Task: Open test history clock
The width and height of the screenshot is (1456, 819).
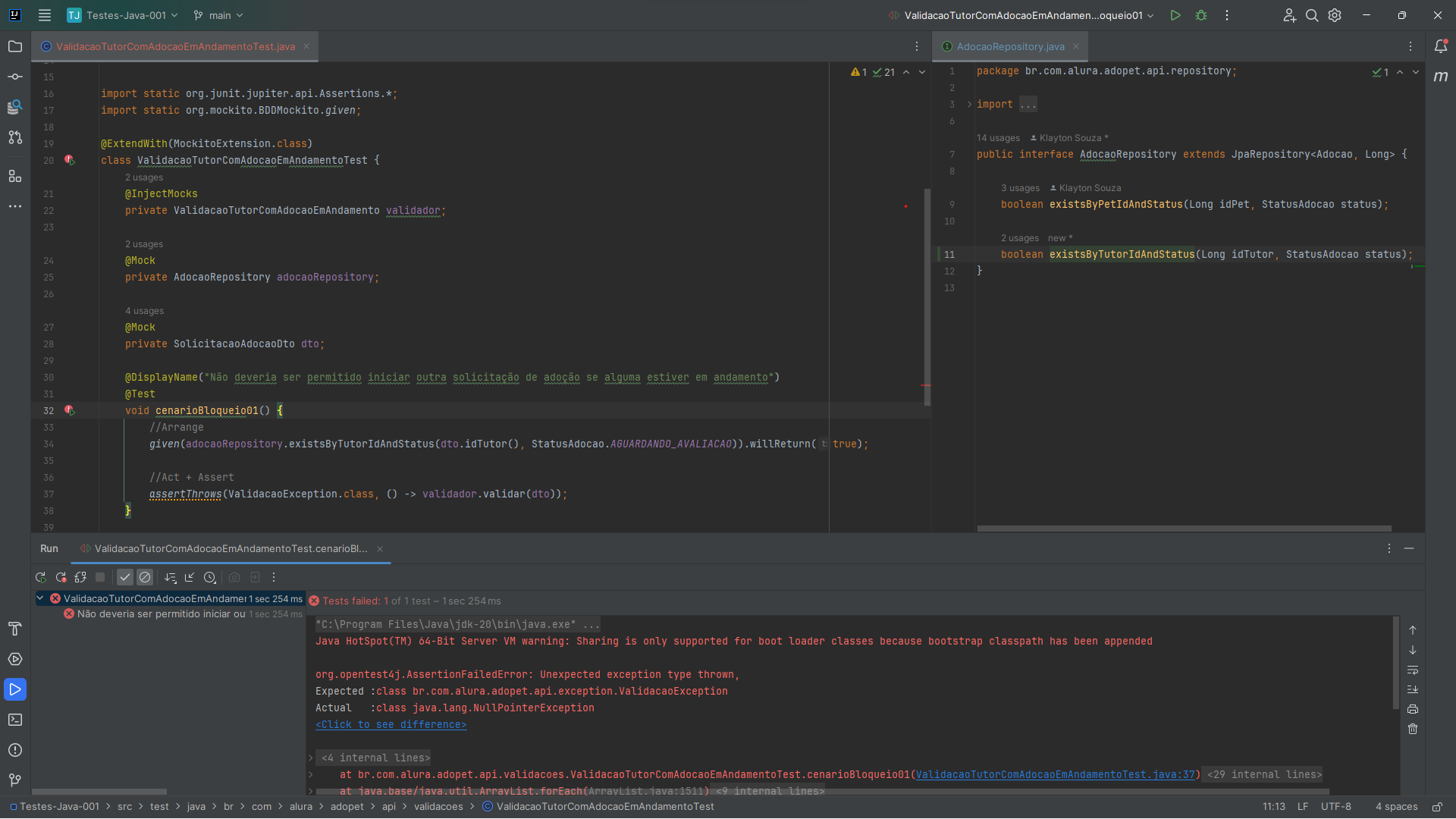Action: click(x=210, y=578)
